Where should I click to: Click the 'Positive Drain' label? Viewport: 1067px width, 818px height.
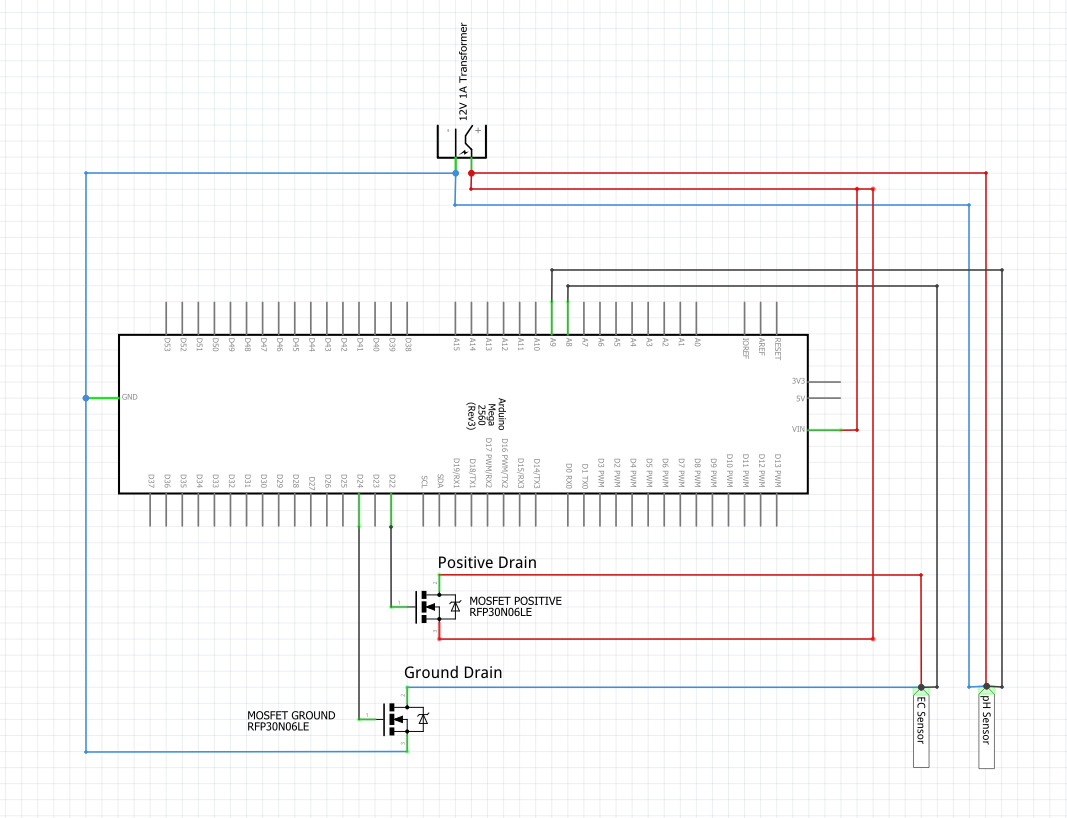[487, 563]
